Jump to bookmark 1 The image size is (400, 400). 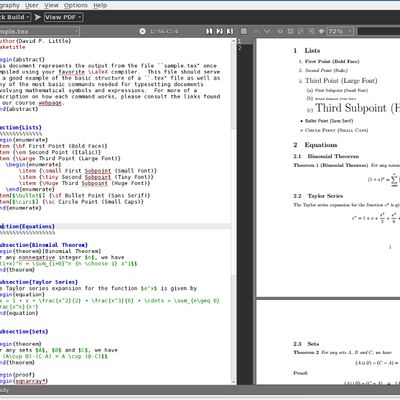pyautogui.click(x=209, y=31)
